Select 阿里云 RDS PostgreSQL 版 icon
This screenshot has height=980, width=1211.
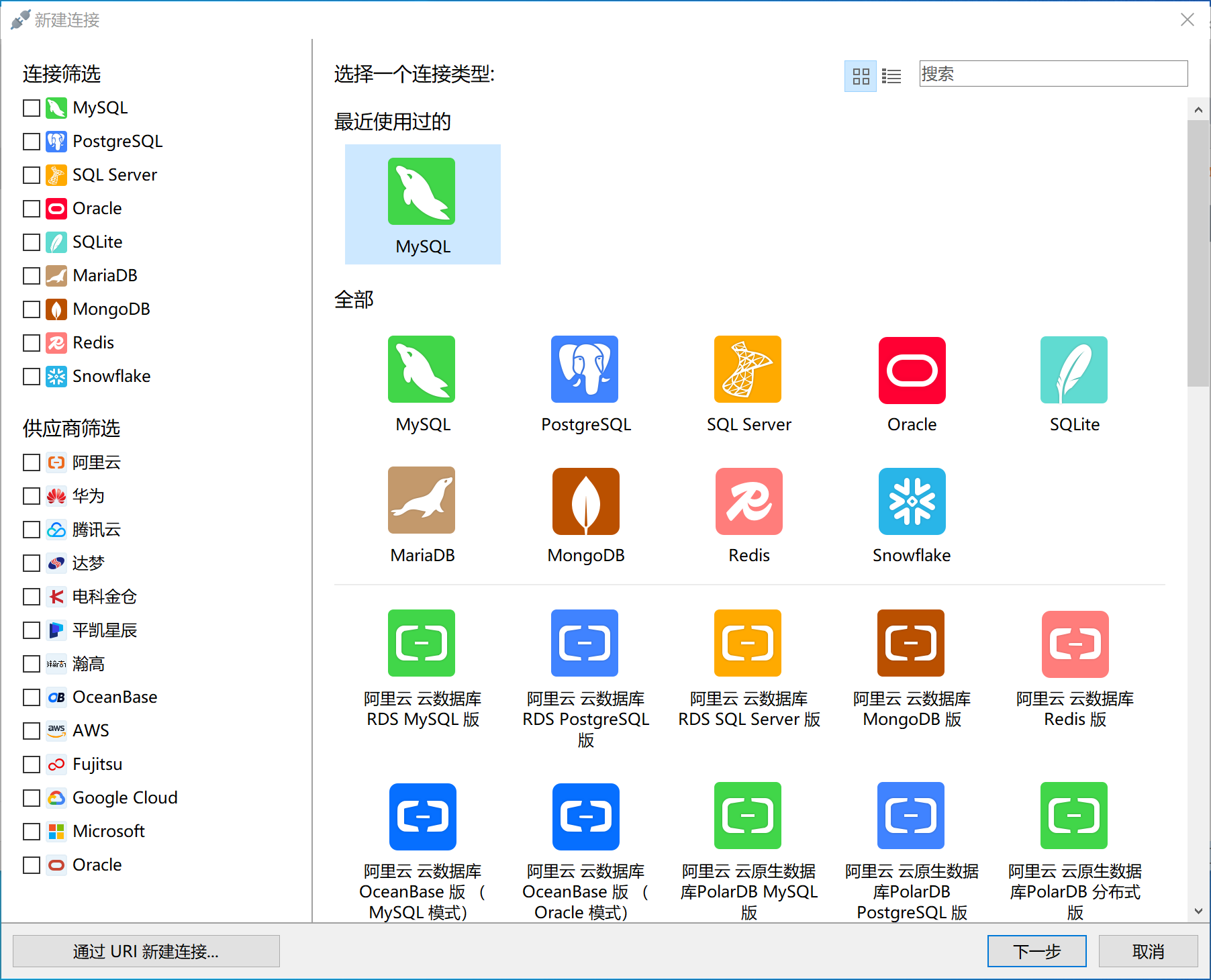585,643
